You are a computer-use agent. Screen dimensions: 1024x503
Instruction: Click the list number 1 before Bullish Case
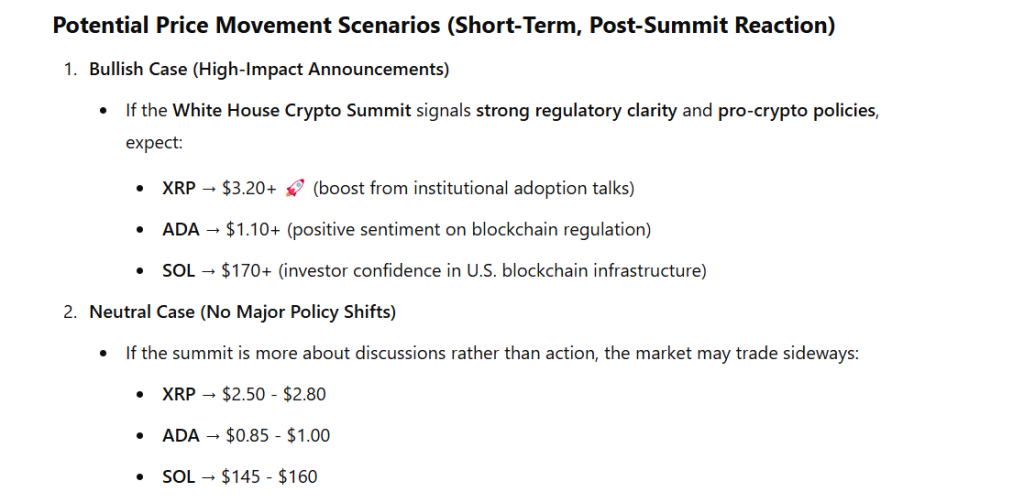click(69, 69)
